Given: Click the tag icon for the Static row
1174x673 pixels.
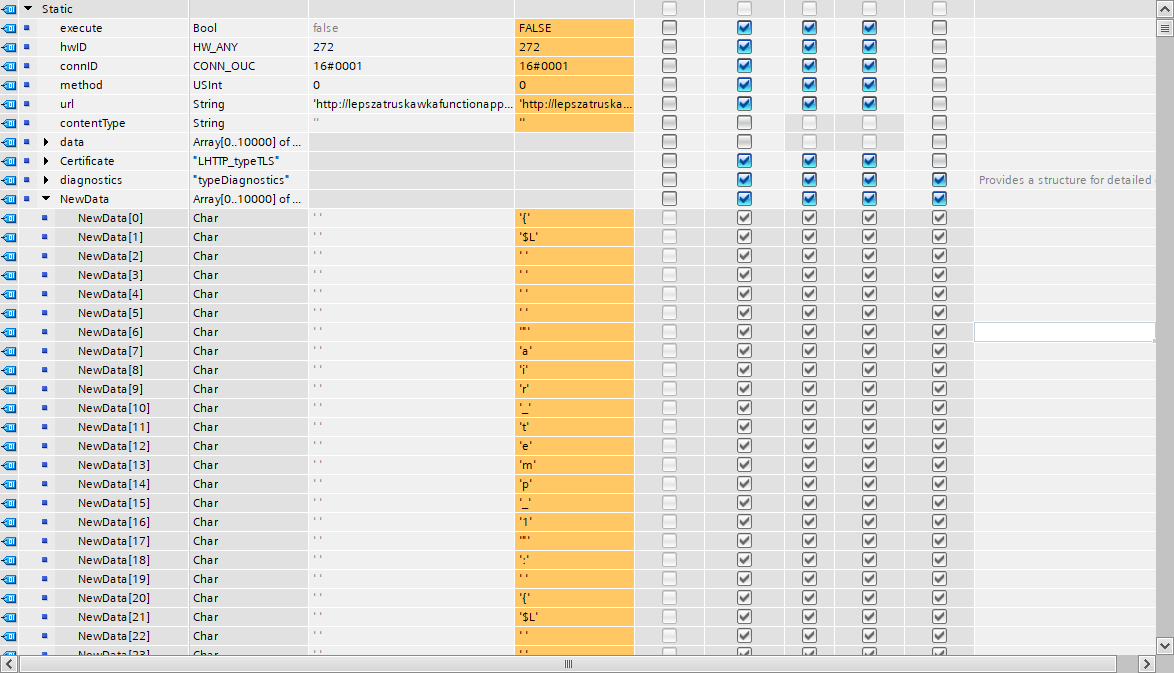Looking at the screenshot, I should pyautogui.click(x=9, y=9).
